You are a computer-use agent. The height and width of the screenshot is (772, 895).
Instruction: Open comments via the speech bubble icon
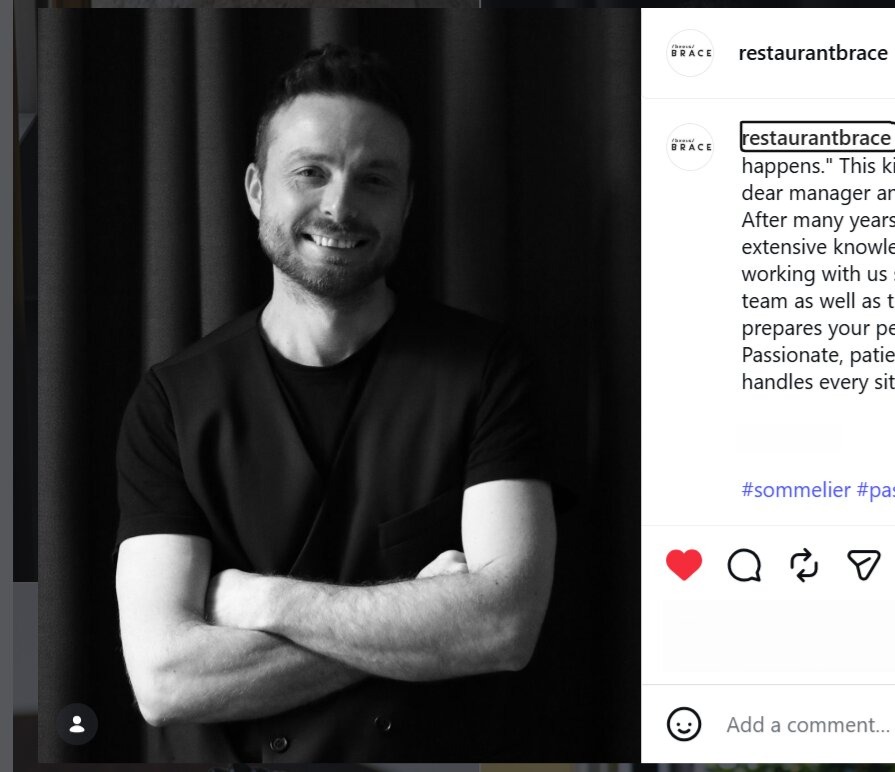pos(744,565)
